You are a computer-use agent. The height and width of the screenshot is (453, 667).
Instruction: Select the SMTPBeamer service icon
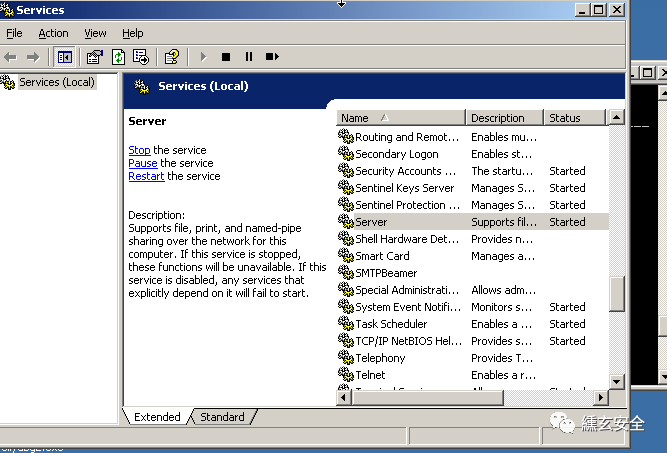click(x=346, y=273)
